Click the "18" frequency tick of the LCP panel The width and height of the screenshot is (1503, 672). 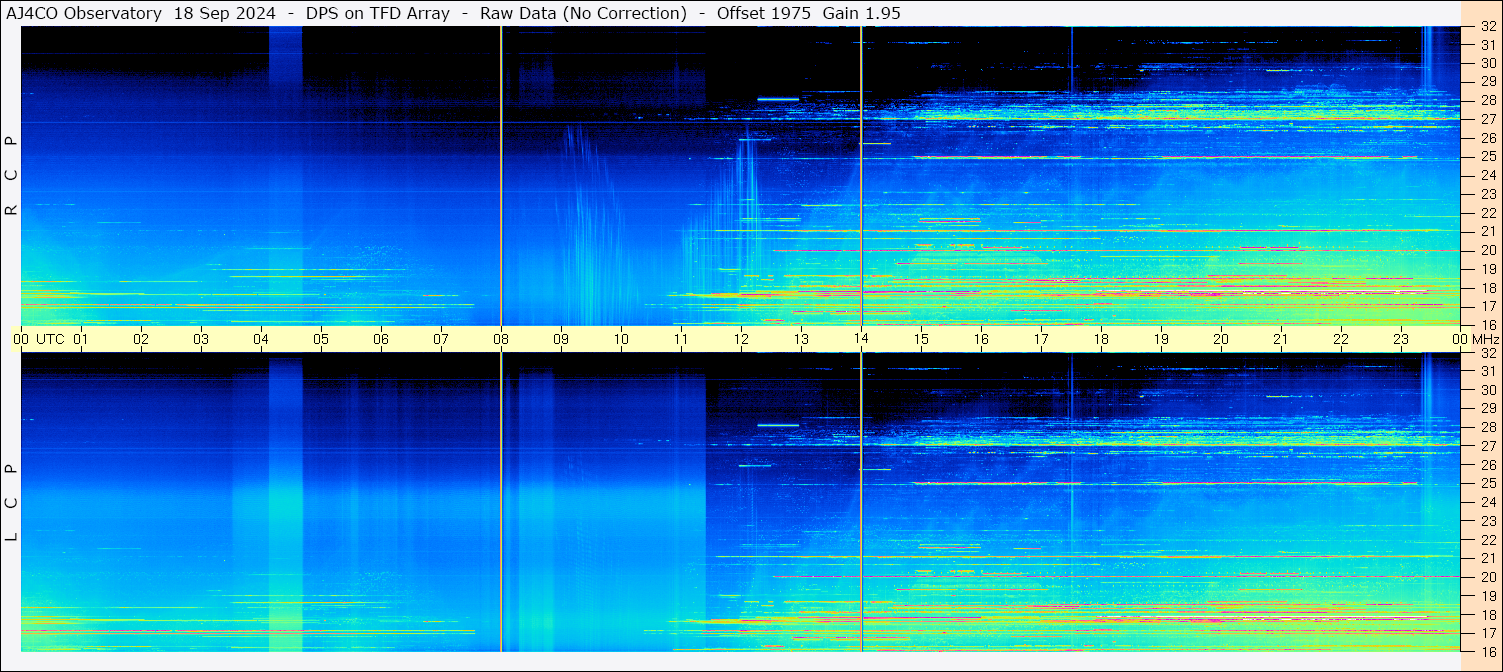pyautogui.click(x=1488, y=614)
